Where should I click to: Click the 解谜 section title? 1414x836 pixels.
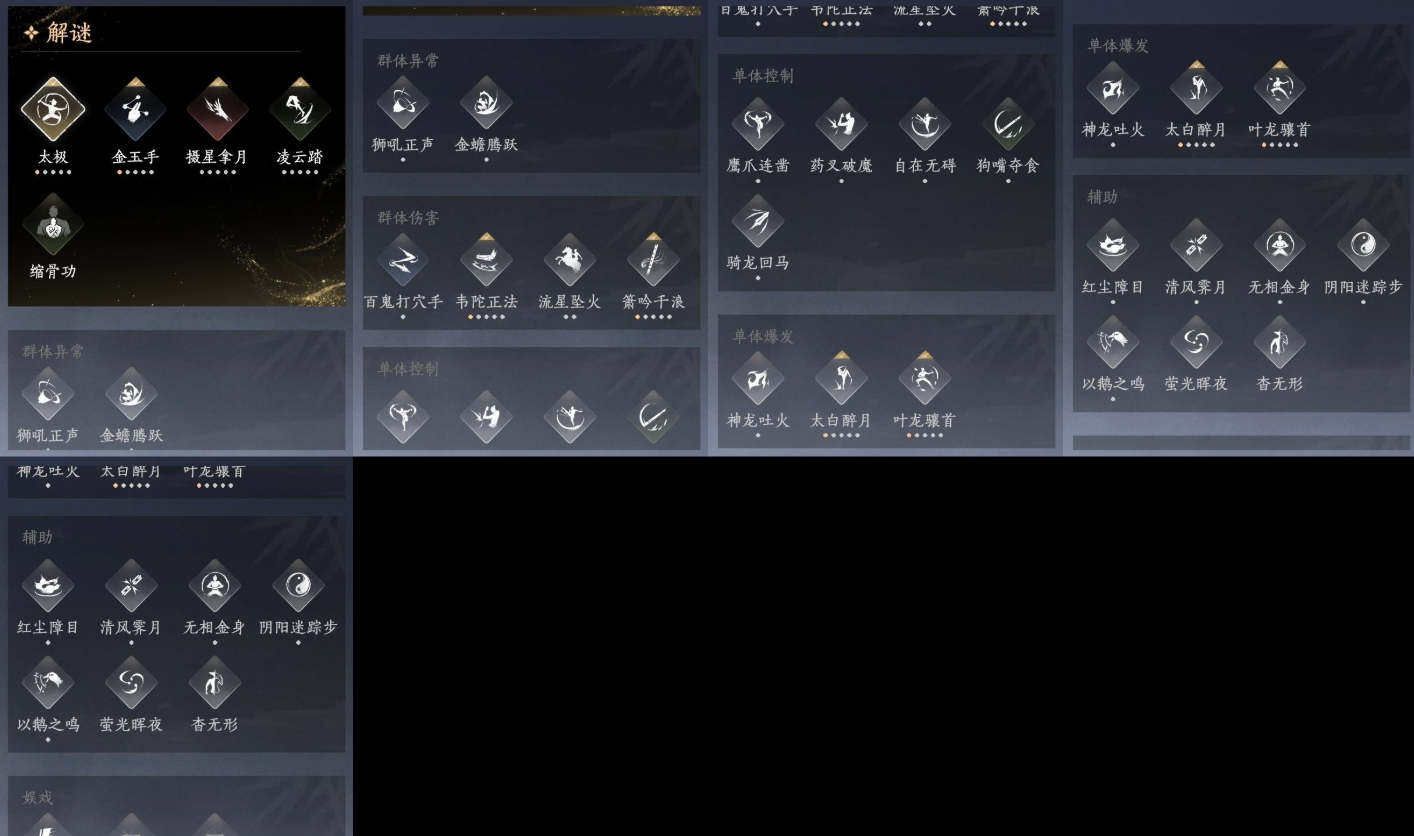coord(69,33)
